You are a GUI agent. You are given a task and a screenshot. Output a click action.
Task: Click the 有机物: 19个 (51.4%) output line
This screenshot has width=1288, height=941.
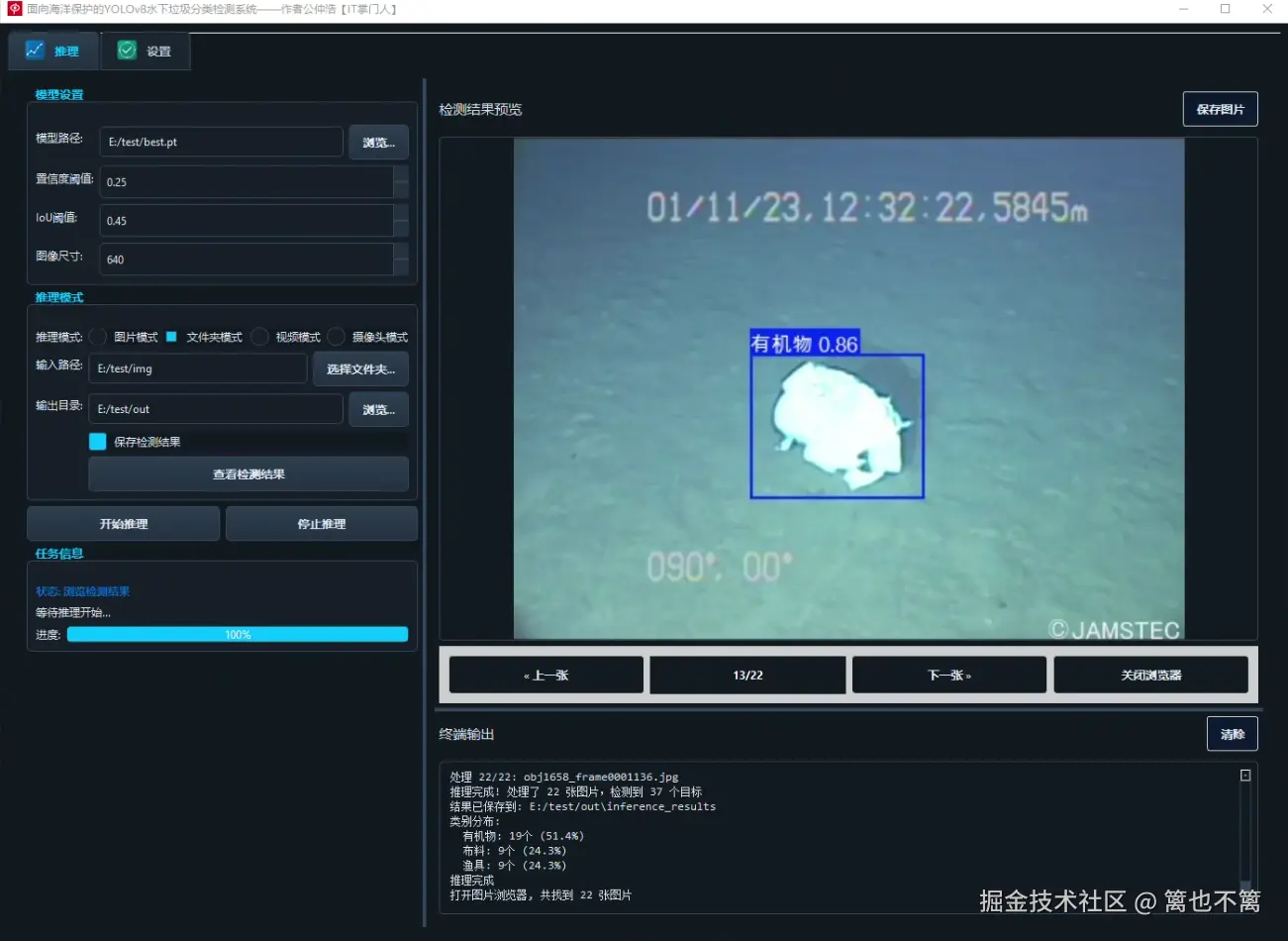tap(523, 836)
